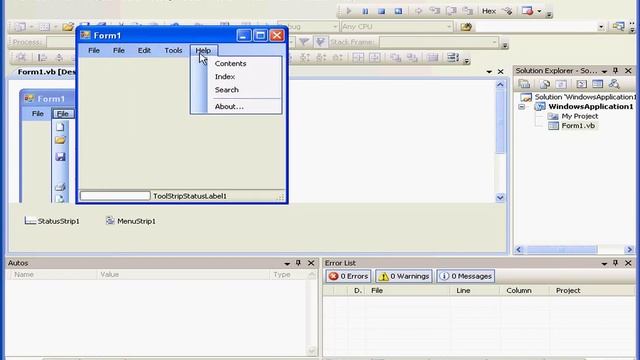Image resolution: width=640 pixels, height=360 pixels.
Task: Click the Open folder icon in designer File dropdown
Action: coord(60,140)
